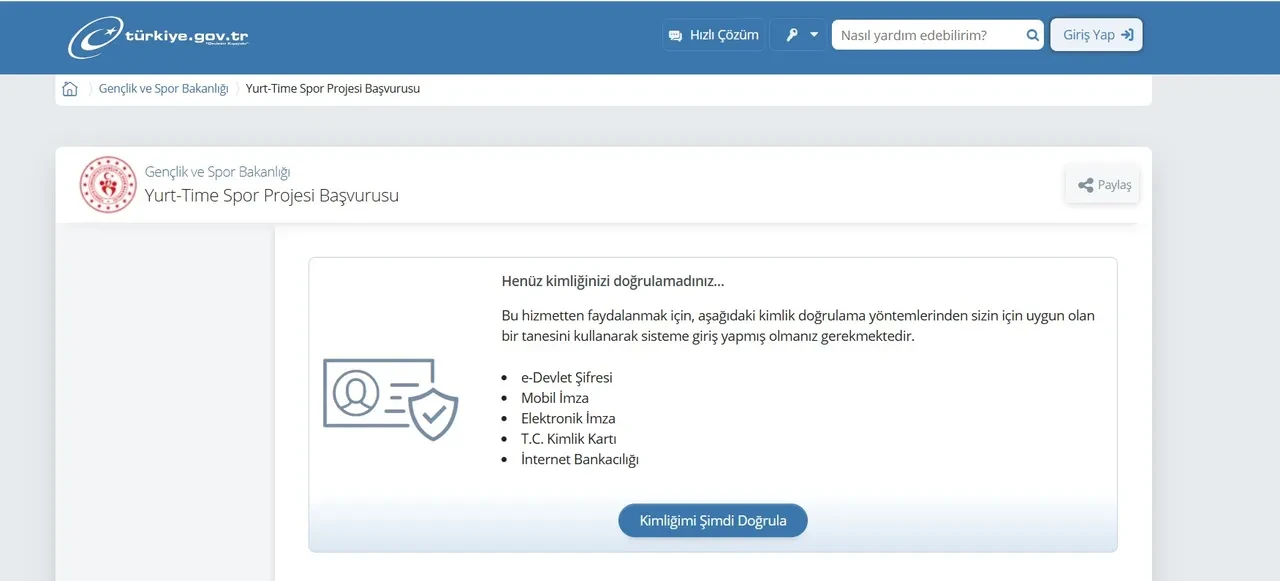Click the Gençlik ve Spor Bakanlığı ministry emblem
The image size is (1280, 581).
108,184
